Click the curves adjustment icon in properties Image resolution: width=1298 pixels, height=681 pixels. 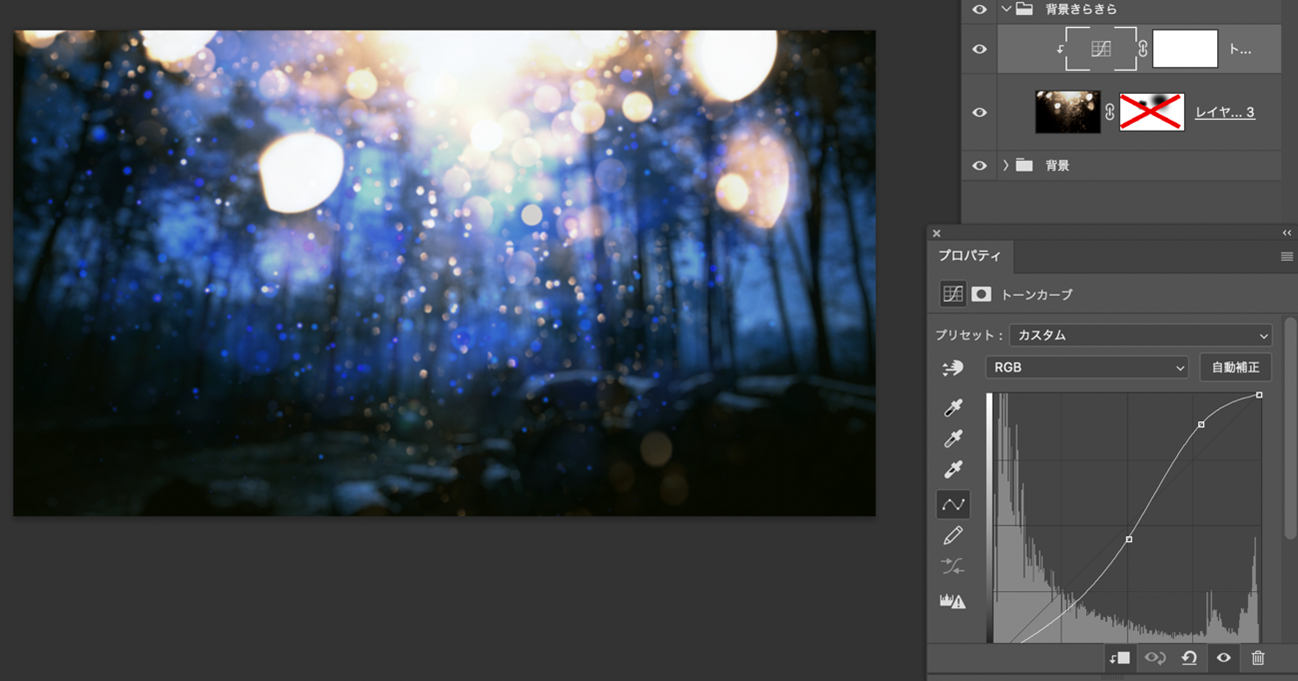pyautogui.click(x=953, y=294)
